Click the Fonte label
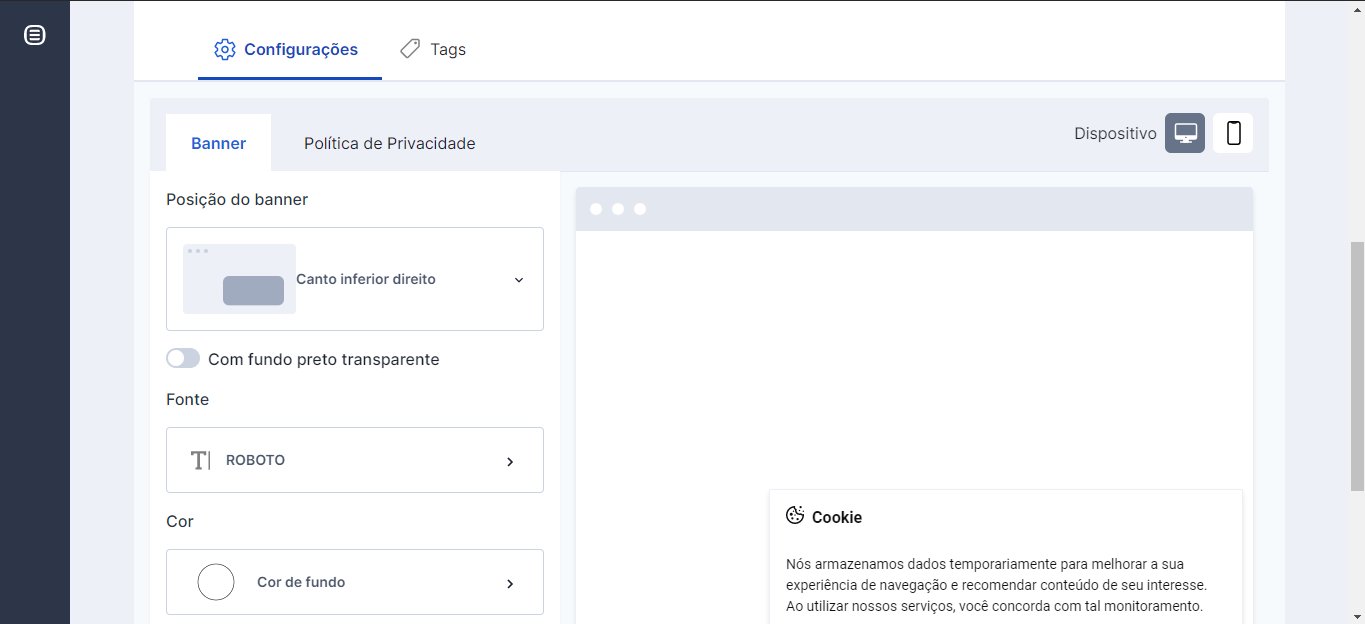This screenshot has height=624, width=1365. tap(188, 399)
